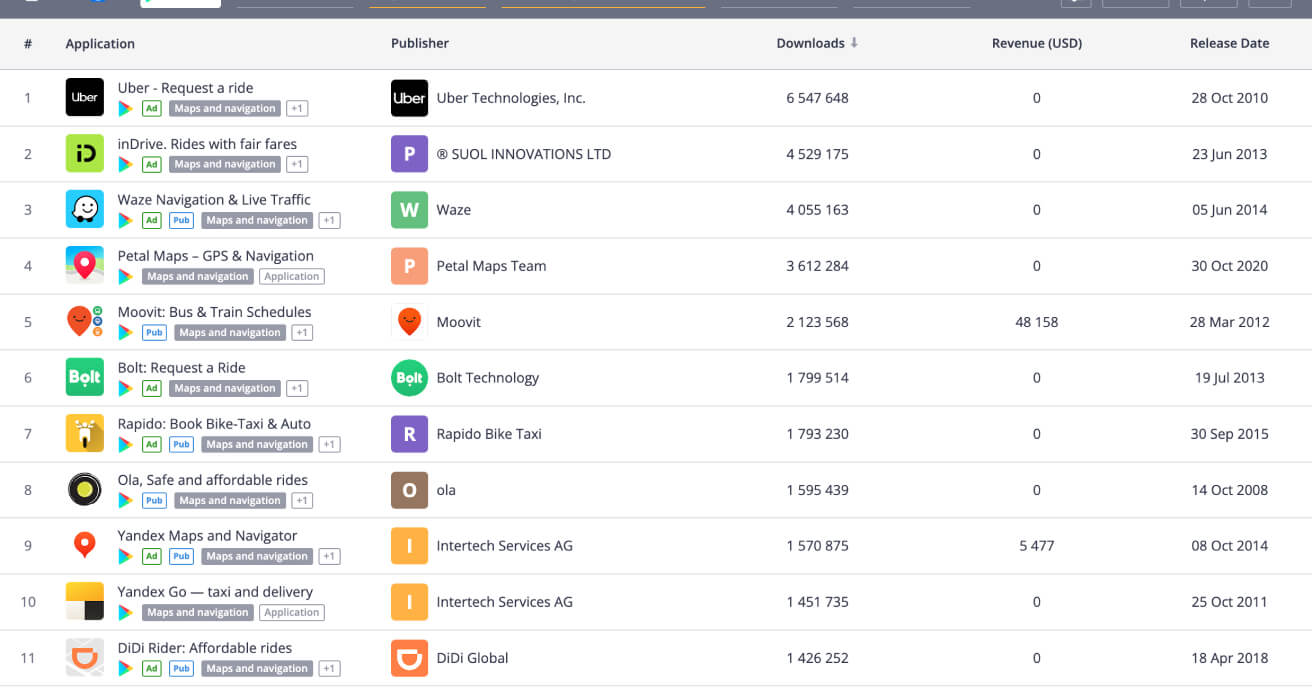
Task: Expand the +1 tag on Waze row
Action: click(329, 221)
